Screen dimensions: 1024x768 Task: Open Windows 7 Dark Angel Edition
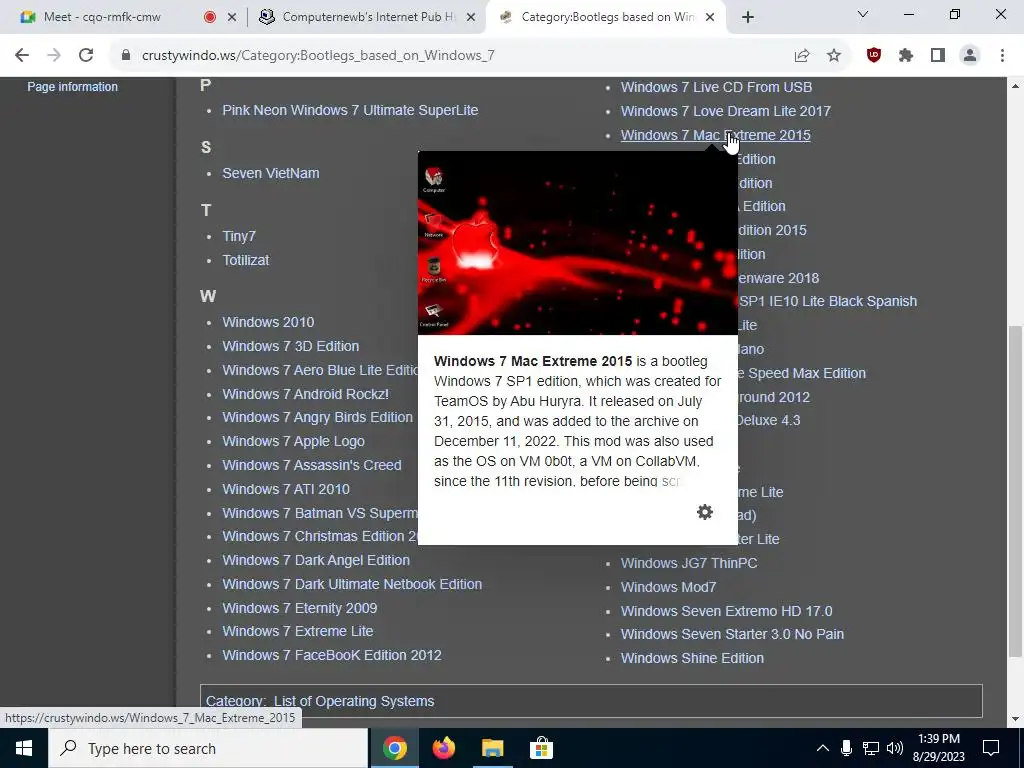point(316,560)
